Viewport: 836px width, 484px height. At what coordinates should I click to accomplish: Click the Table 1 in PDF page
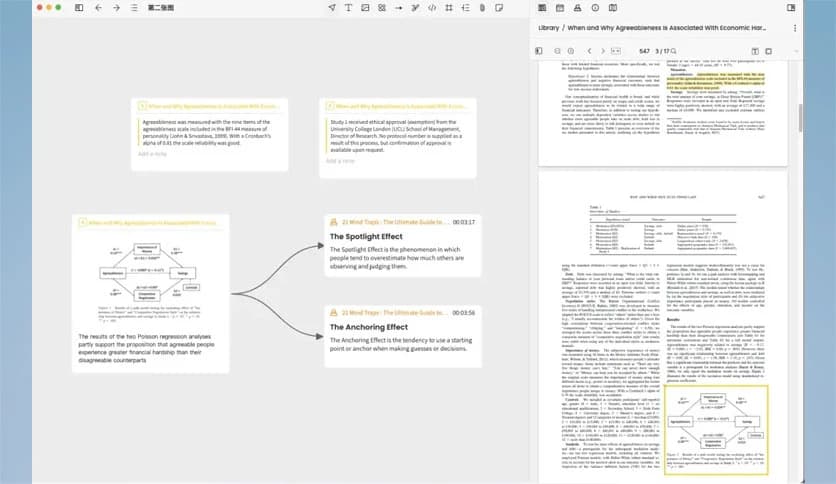pos(663,229)
